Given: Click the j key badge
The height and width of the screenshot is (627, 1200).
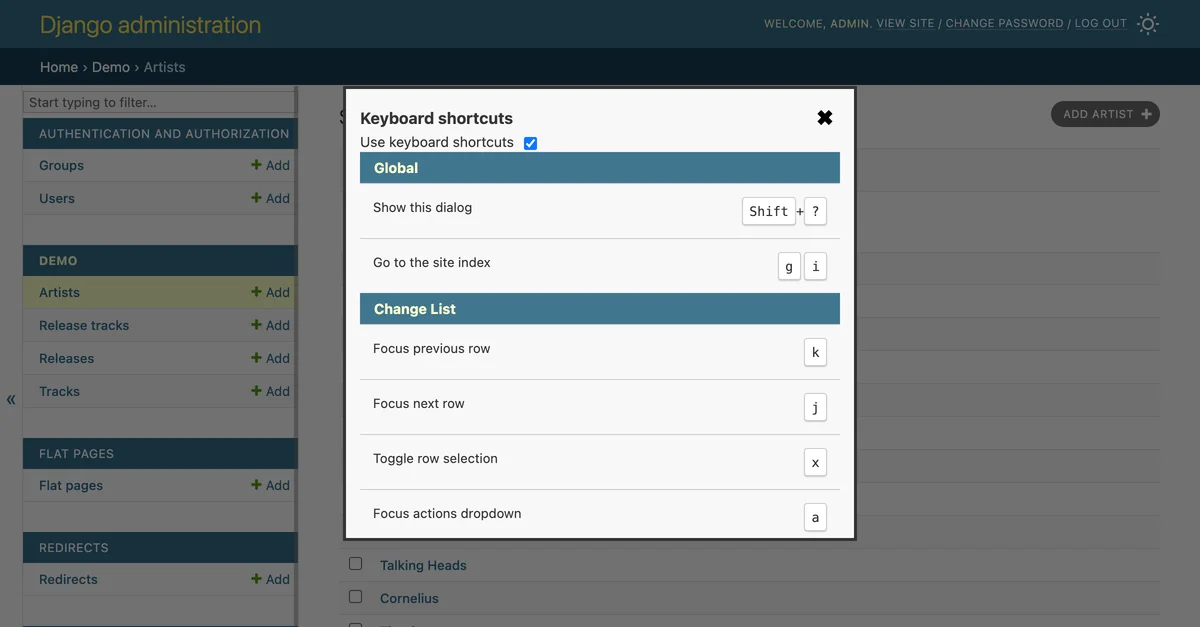Looking at the screenshot, I should pos(815,407).
